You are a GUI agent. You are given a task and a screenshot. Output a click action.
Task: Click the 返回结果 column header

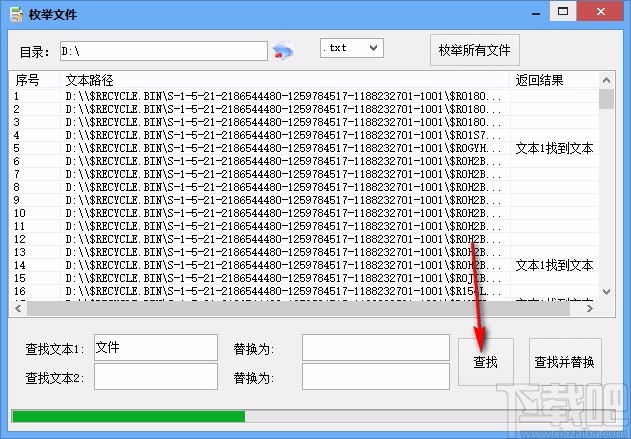coord(554,80)
